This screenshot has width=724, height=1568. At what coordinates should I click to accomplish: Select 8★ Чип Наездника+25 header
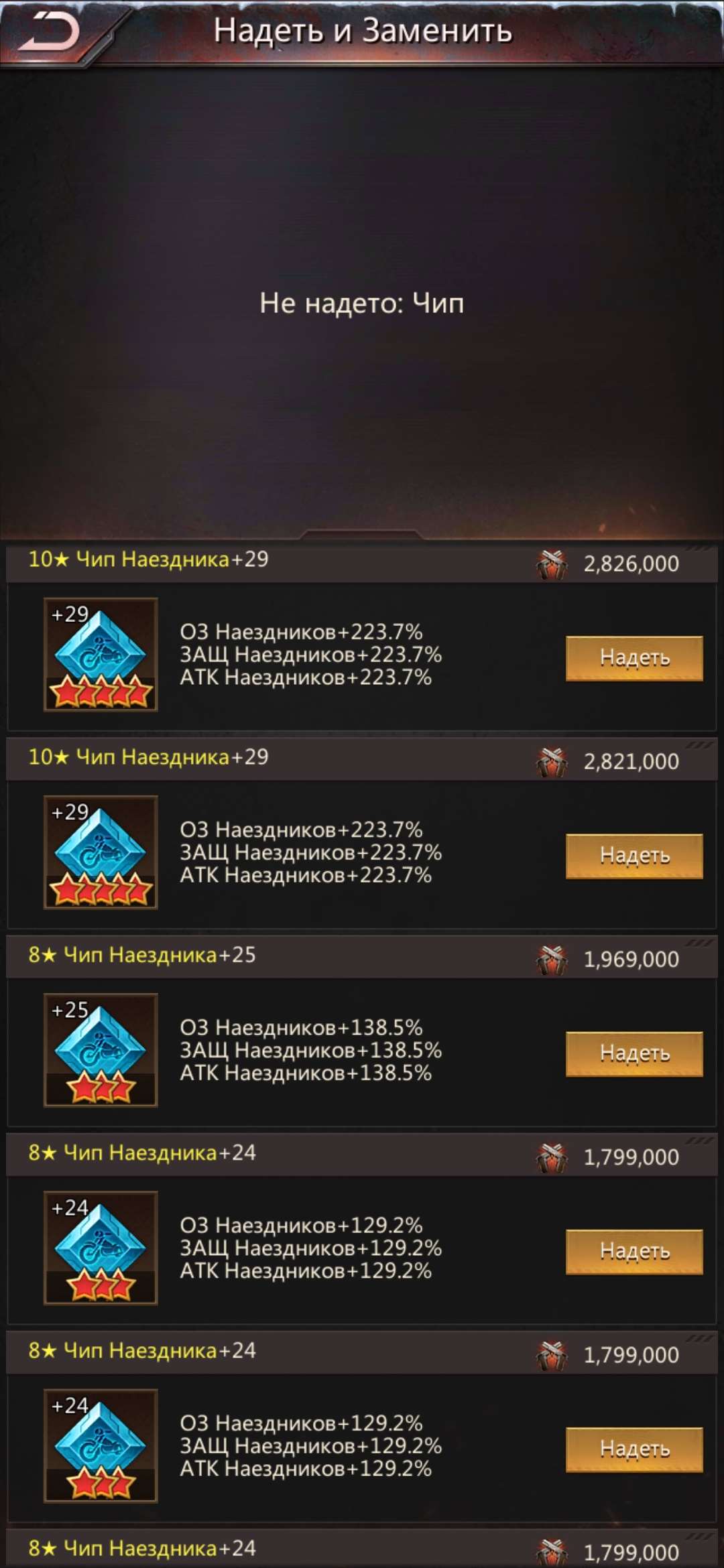point(362,958)
